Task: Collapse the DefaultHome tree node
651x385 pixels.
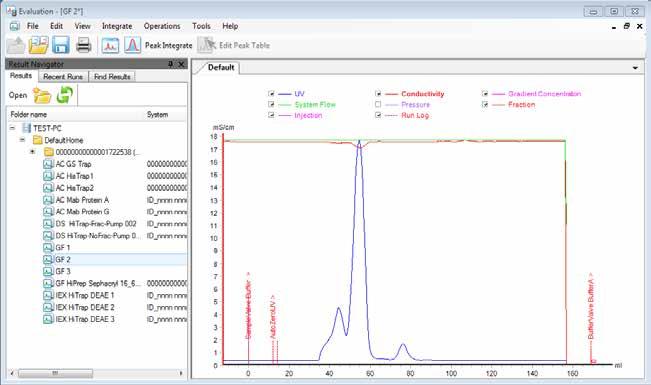Action: coord(22,140)
